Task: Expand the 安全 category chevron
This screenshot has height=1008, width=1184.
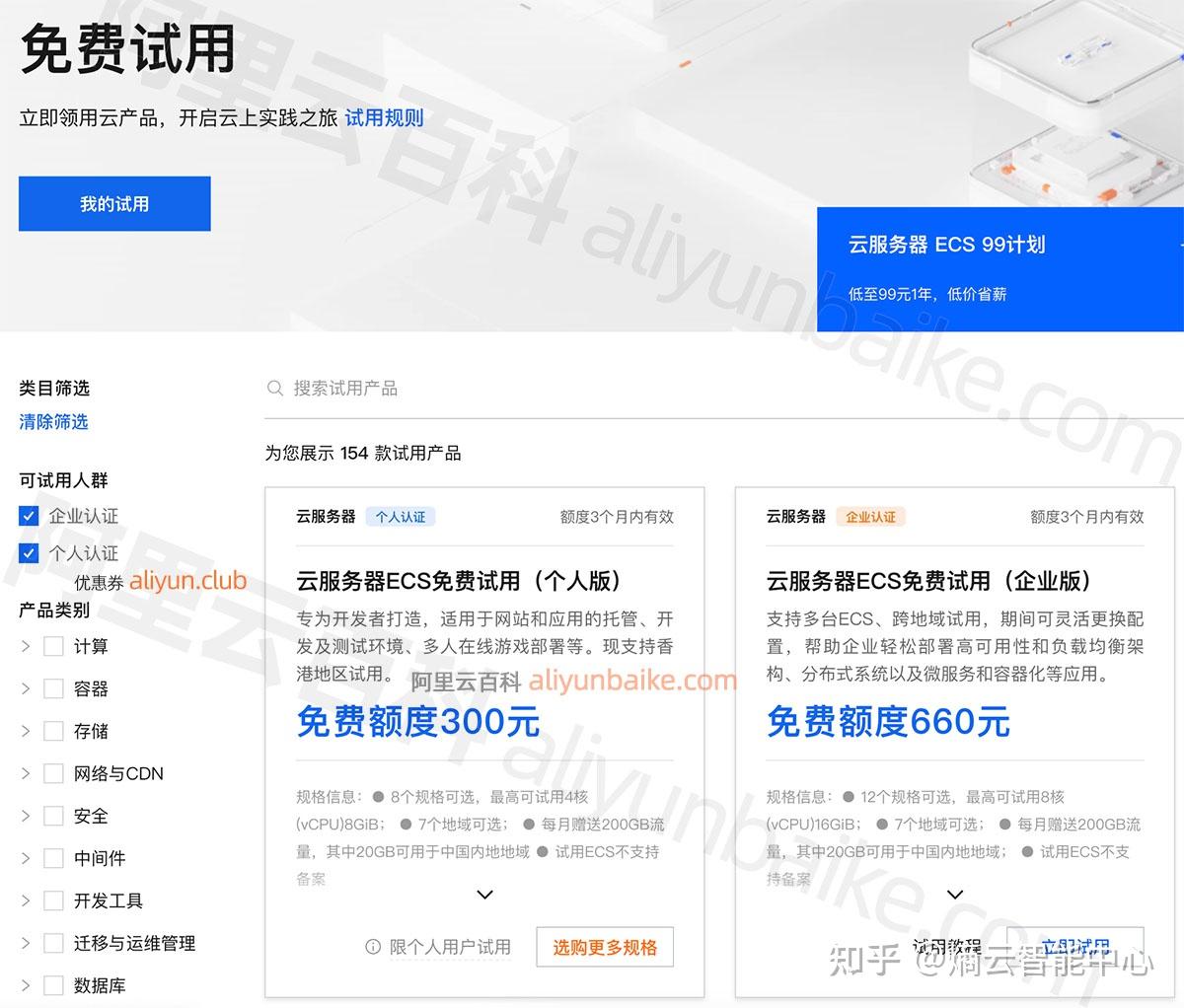Action: pyautogui.click(x=26, y=816)
